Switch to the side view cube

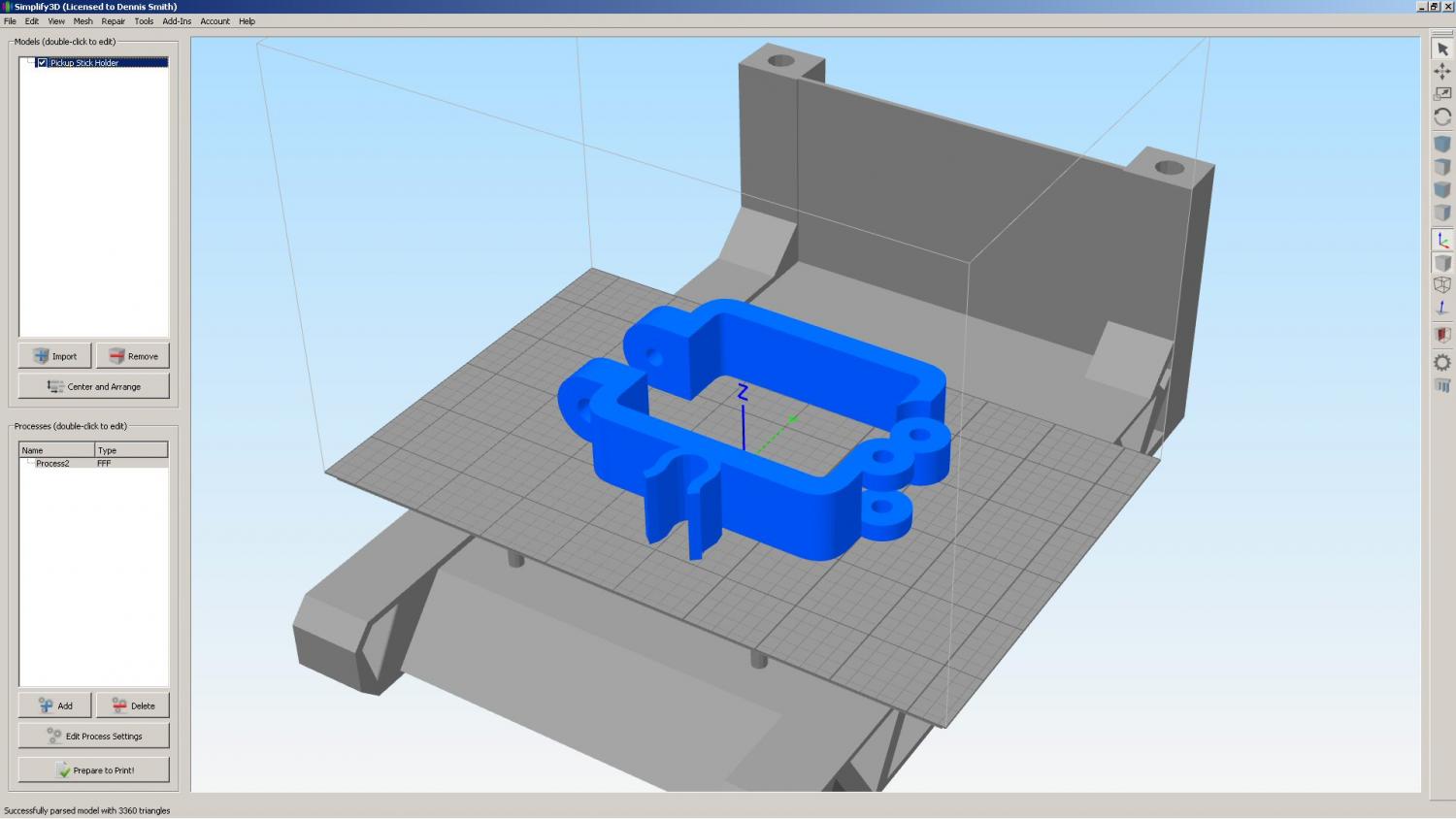point(1442,213)
